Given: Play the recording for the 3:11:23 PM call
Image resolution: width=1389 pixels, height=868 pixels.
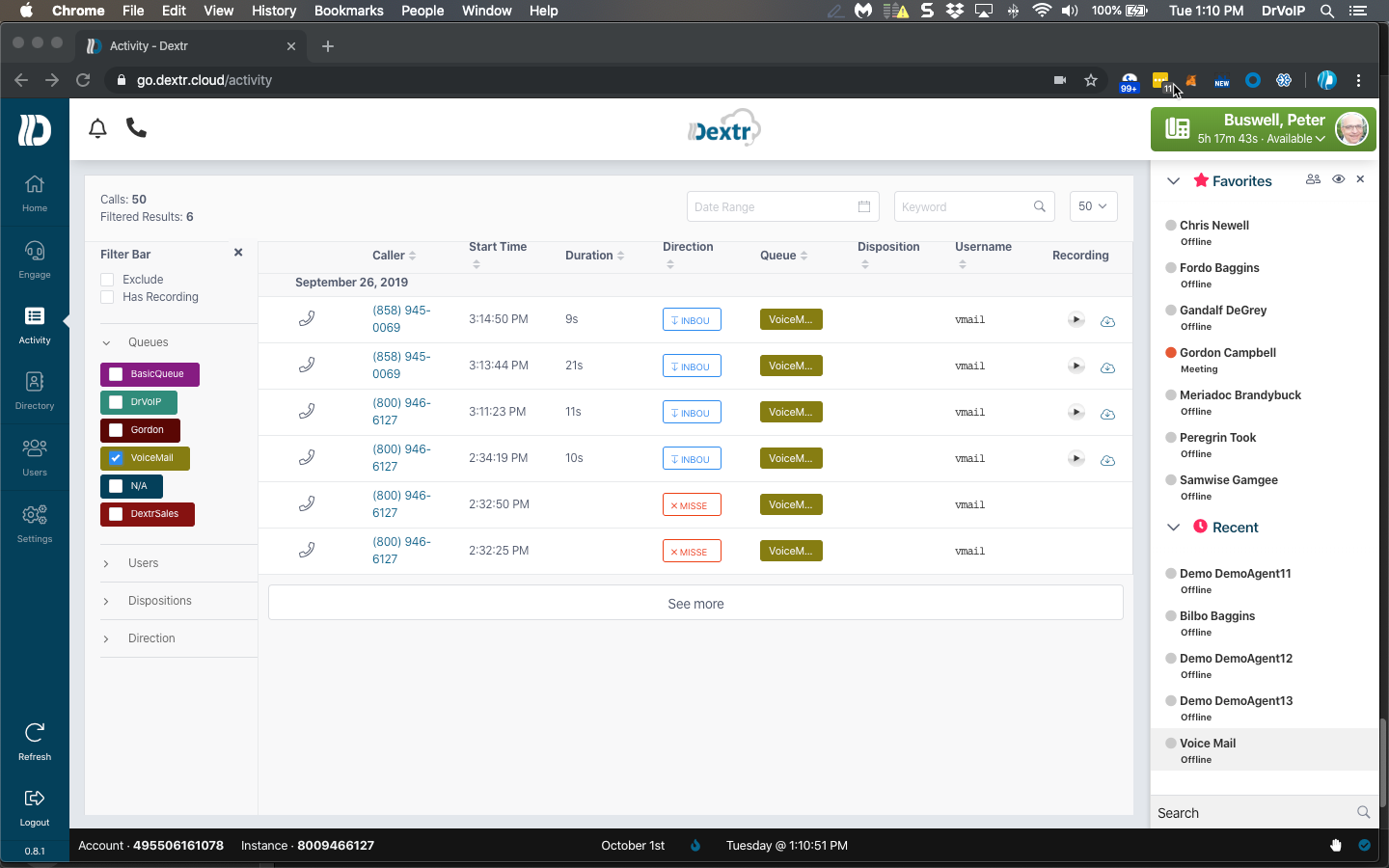Looking at the screenshot, I should [1076, 412].
